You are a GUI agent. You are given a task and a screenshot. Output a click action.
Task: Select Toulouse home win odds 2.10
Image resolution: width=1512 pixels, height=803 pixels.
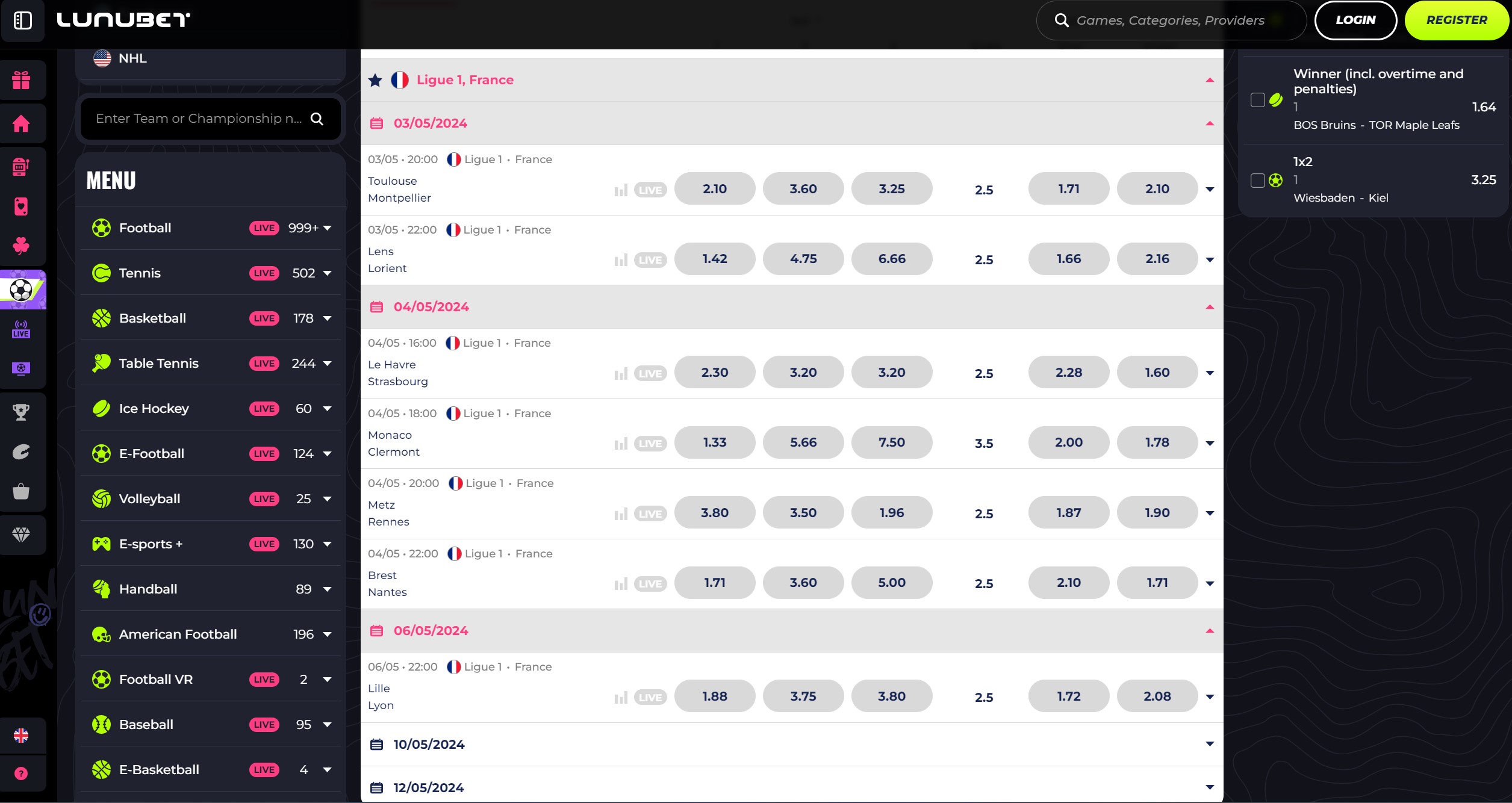point(715,189)
